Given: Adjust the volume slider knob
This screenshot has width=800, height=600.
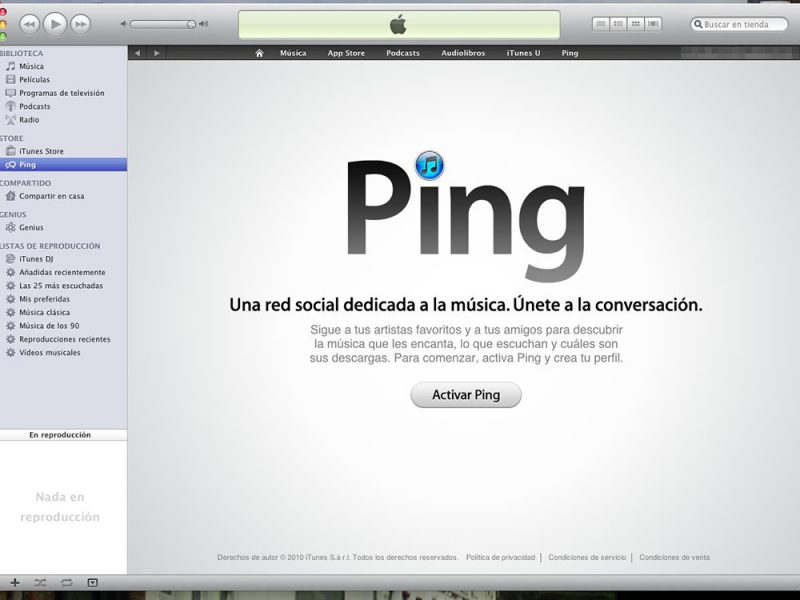Looking at the screenshot, I should click(191, 24).
